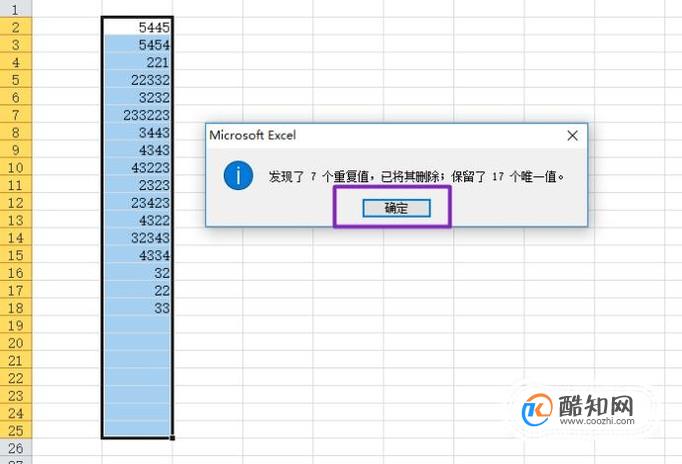
Task: Click the fill handle of the selected range
Action: pyautogui.click(x=172, y=438)
